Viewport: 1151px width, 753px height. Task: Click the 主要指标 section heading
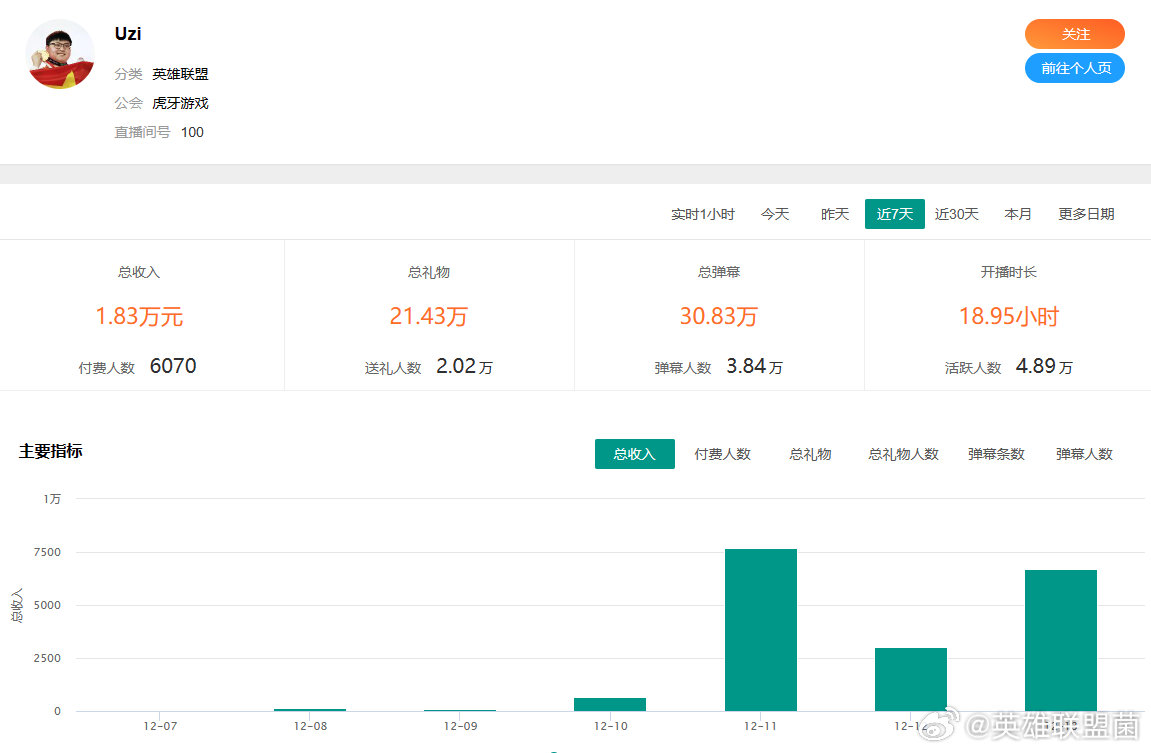[51, 451]
